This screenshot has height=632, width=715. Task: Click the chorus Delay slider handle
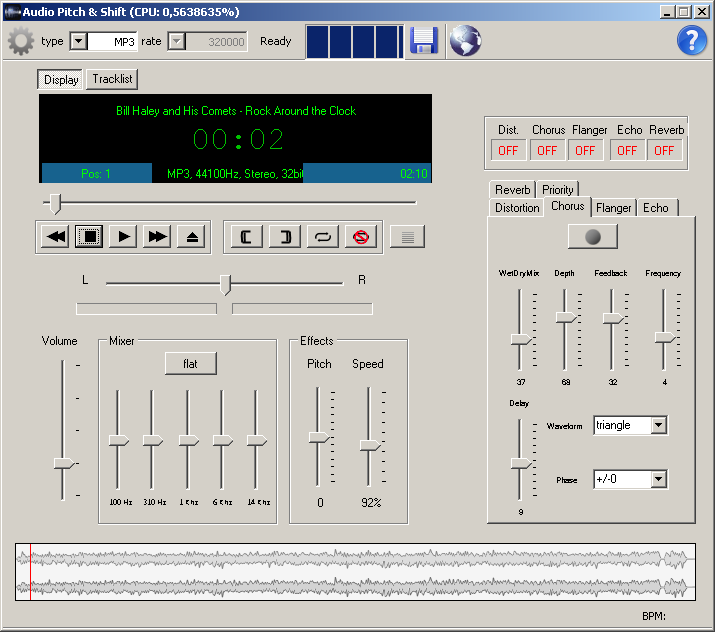tap(521, 464)
